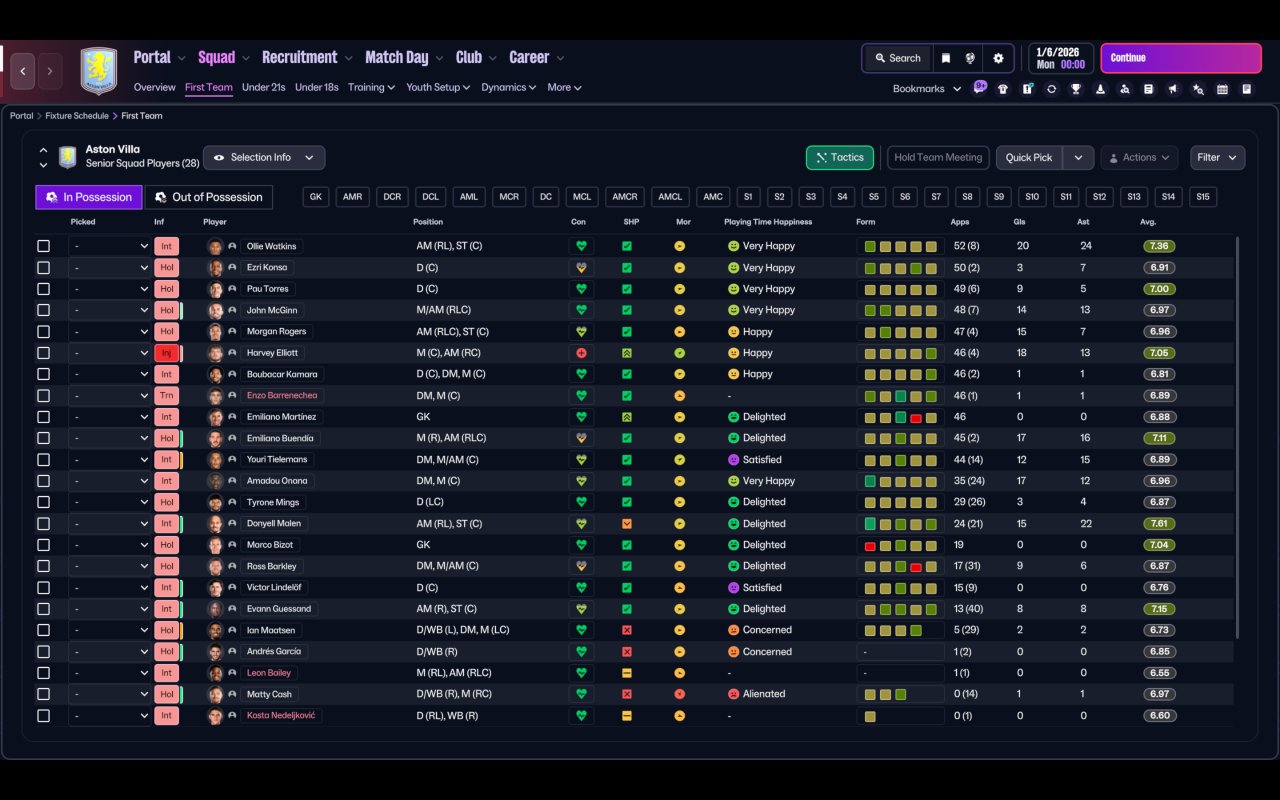Click the Continue button
Viewport: 1280px width, 800px height.
click(x=1181, y=58)
